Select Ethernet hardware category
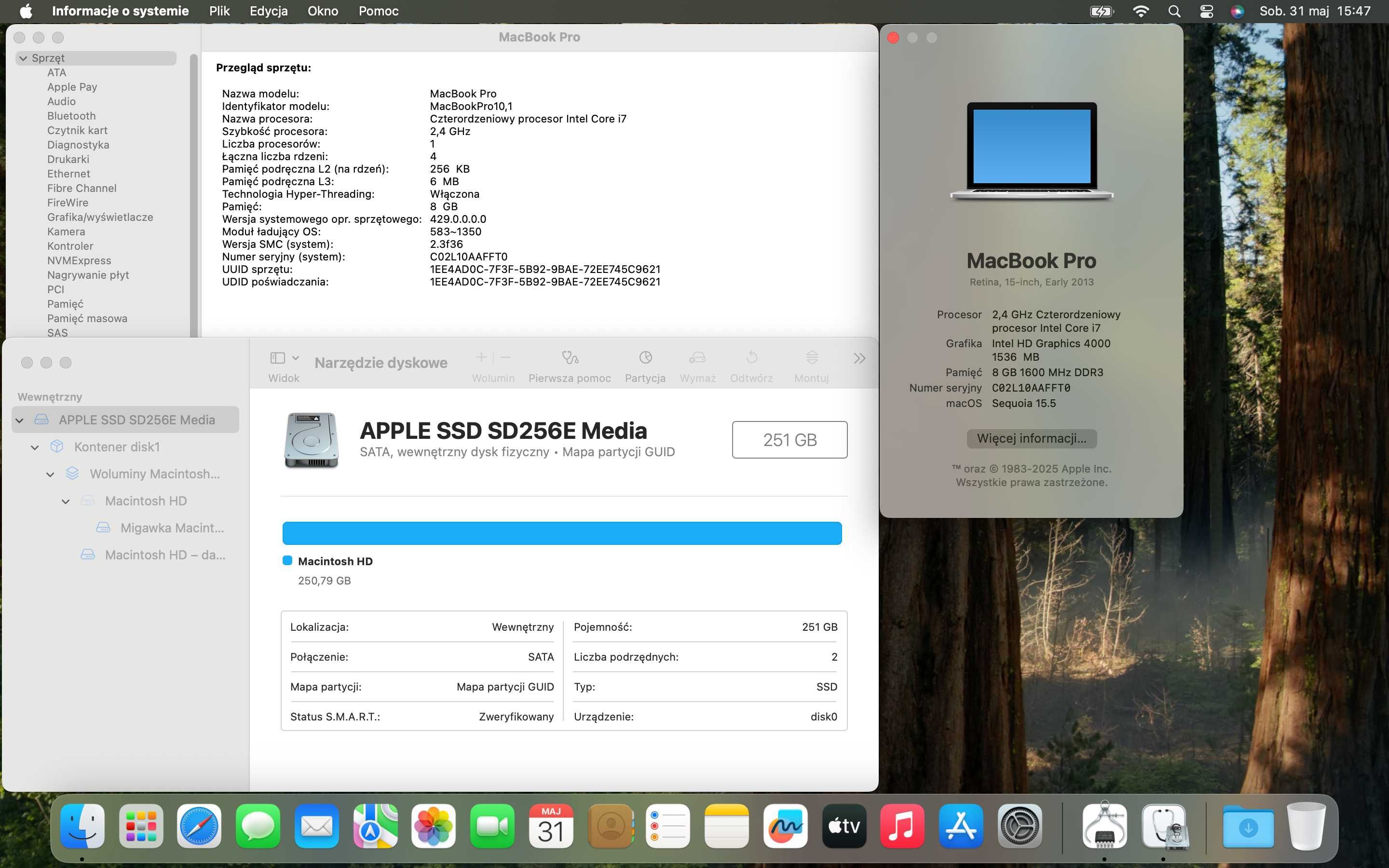 (69, 174)
